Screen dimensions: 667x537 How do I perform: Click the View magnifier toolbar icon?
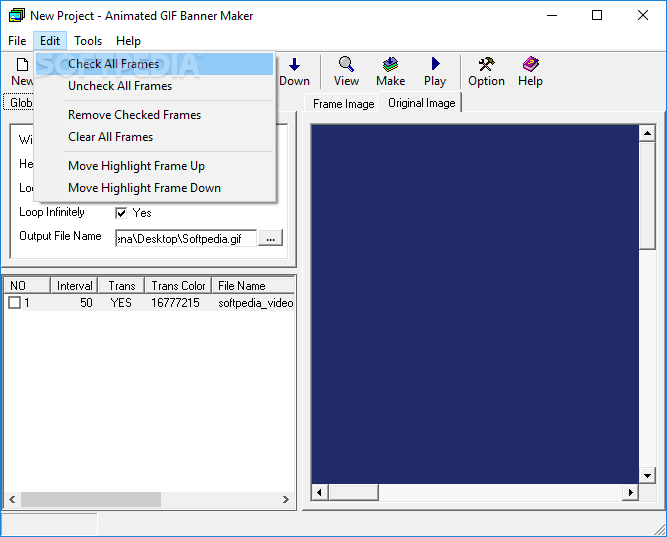pyautogui.click(x=346, y=64)
